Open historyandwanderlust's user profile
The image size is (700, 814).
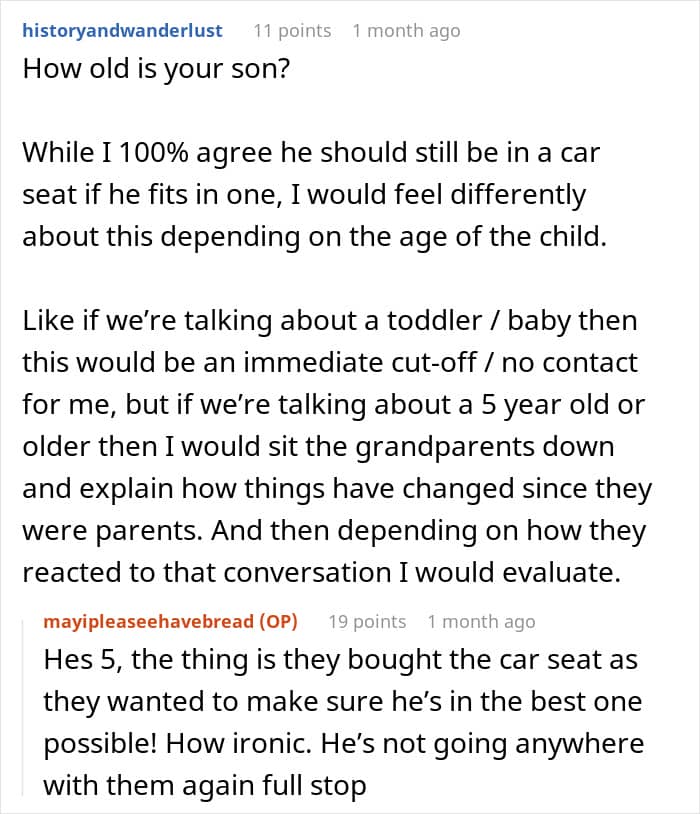(123, 31)
